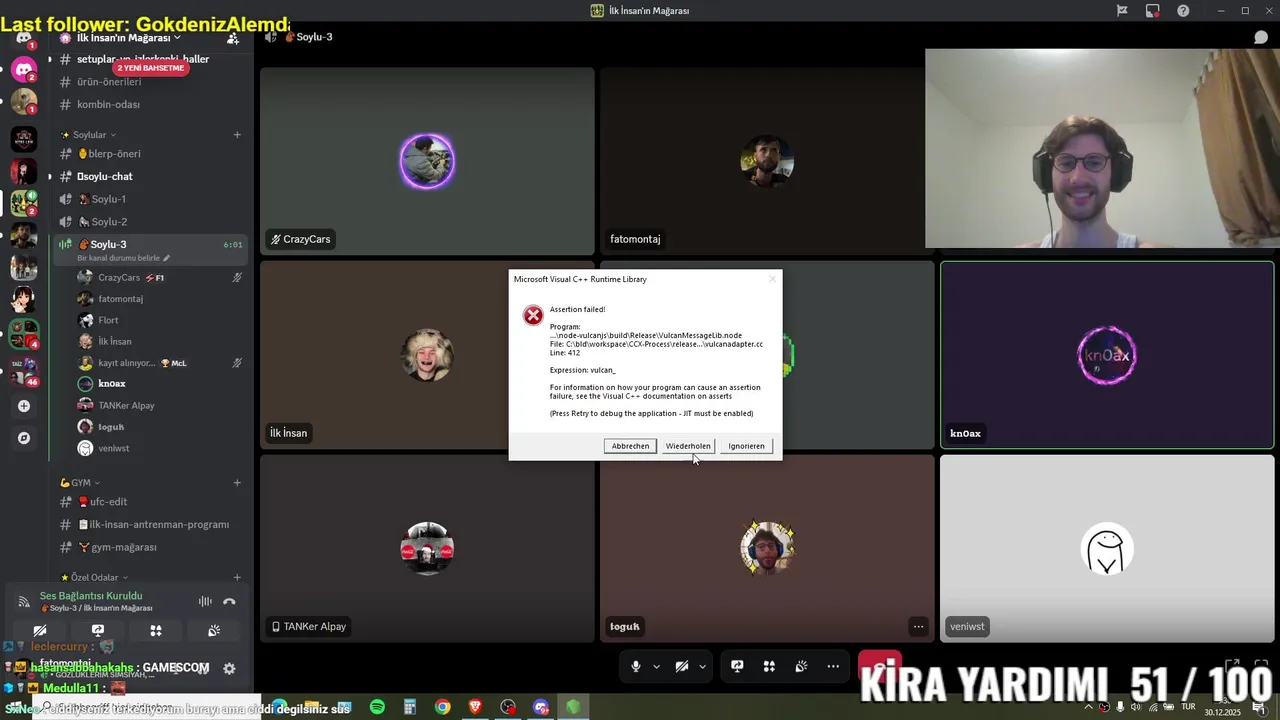
Task: Show hidden system tray icons arrow
Action: click(x=1089, y=707)
